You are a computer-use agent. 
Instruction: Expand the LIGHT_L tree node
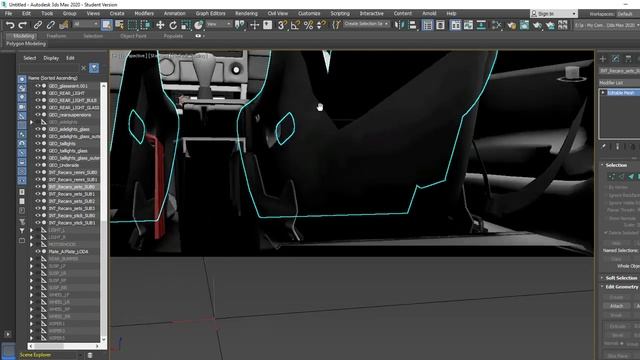pyautogui.click(x=31, y=230)
